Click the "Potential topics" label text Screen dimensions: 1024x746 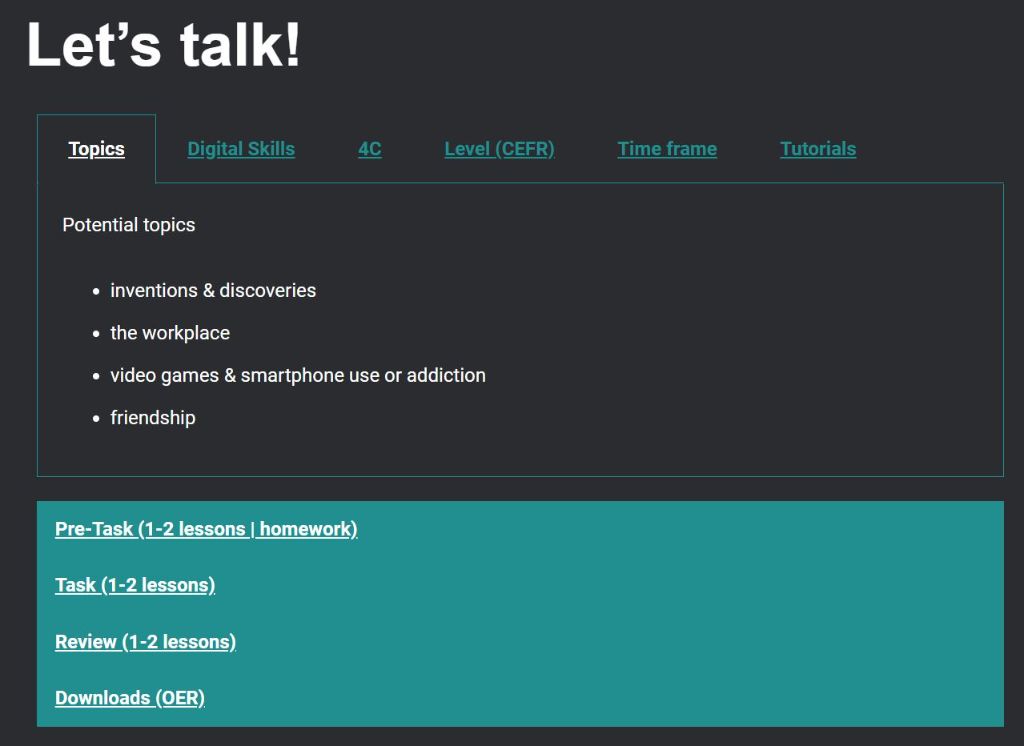point(129,225)
